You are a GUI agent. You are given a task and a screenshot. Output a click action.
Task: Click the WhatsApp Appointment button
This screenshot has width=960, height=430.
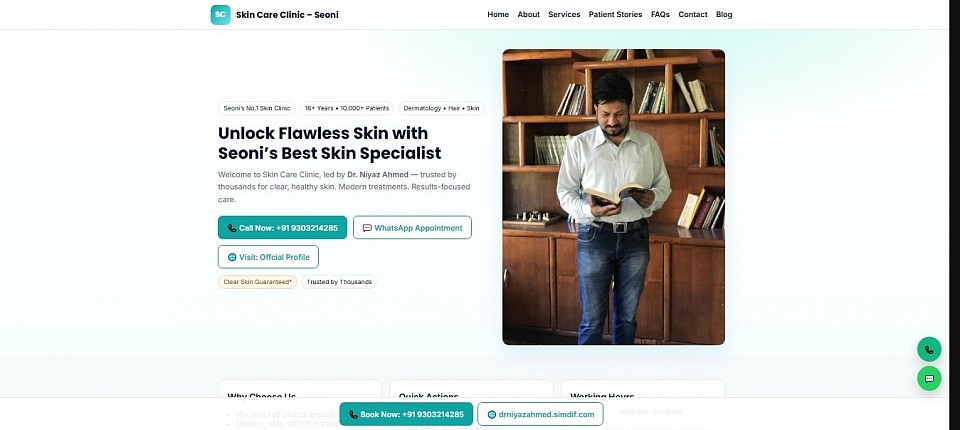pos(412,228)
